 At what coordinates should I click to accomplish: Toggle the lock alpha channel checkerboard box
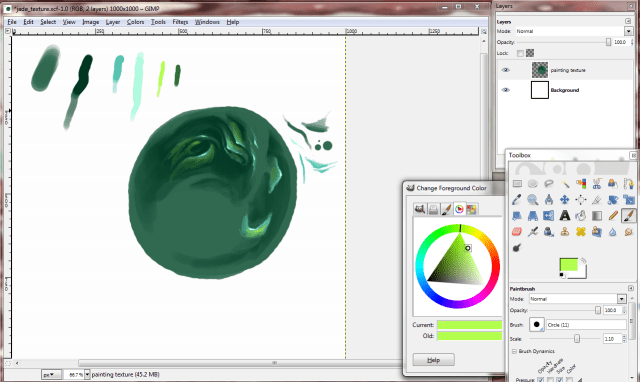pyautogui.click(x=530, y=53)
